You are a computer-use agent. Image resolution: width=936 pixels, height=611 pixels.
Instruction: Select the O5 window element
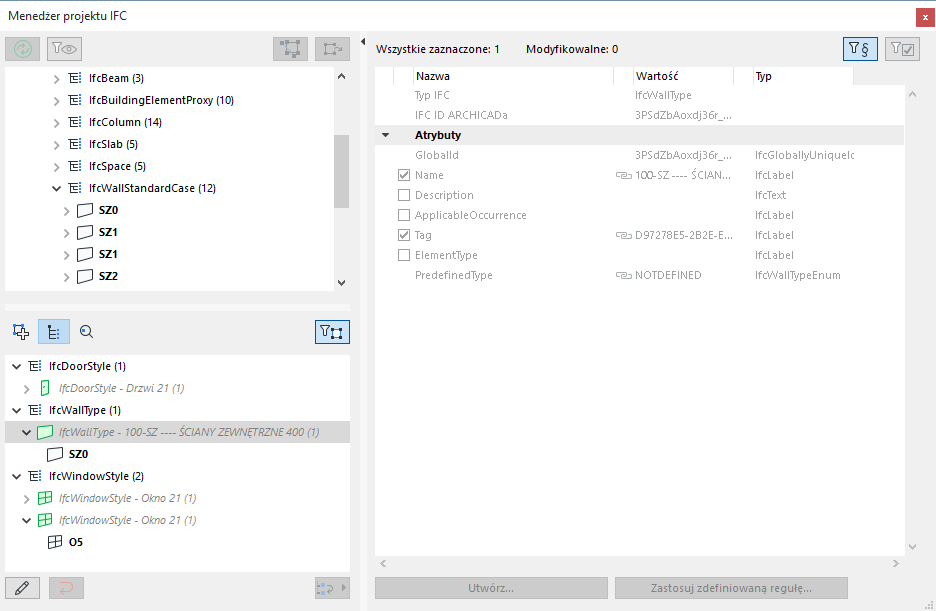[75, 542]
